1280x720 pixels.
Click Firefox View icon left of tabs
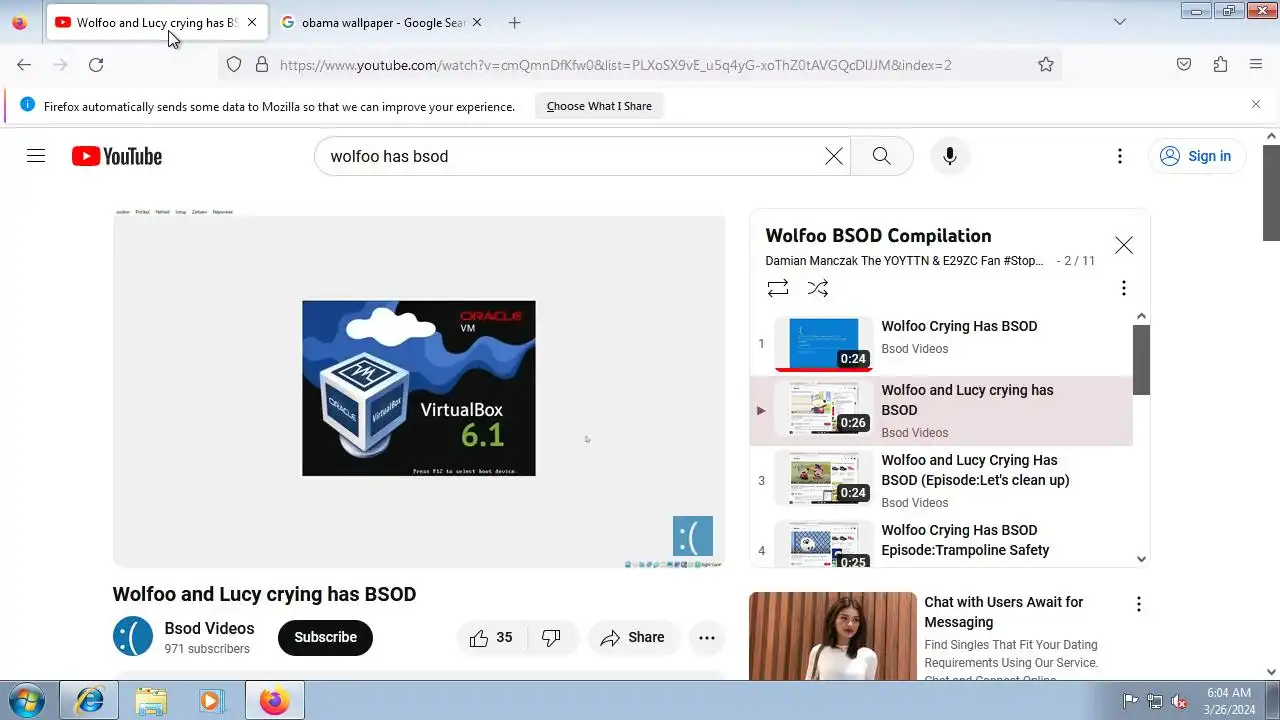pos(19,22)
